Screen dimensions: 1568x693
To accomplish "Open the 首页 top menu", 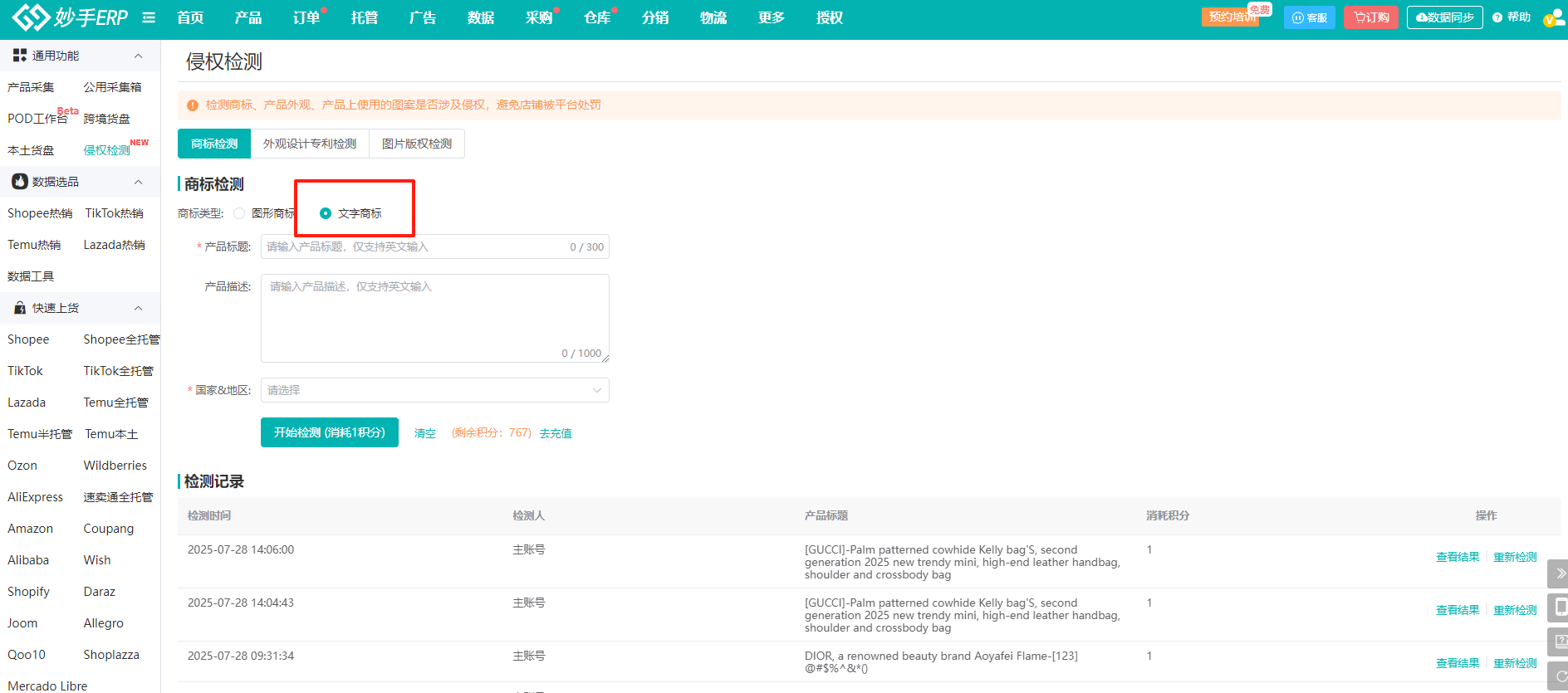I will [190, 17].
